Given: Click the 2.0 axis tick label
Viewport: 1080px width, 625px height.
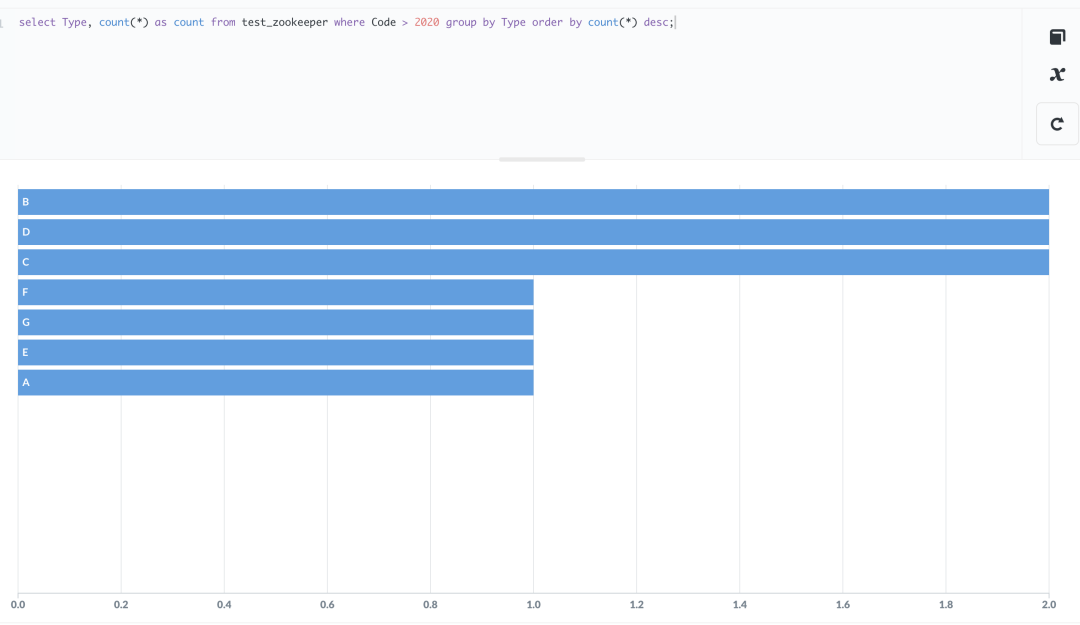Looking at the screenshot, I should [1048, 604].
